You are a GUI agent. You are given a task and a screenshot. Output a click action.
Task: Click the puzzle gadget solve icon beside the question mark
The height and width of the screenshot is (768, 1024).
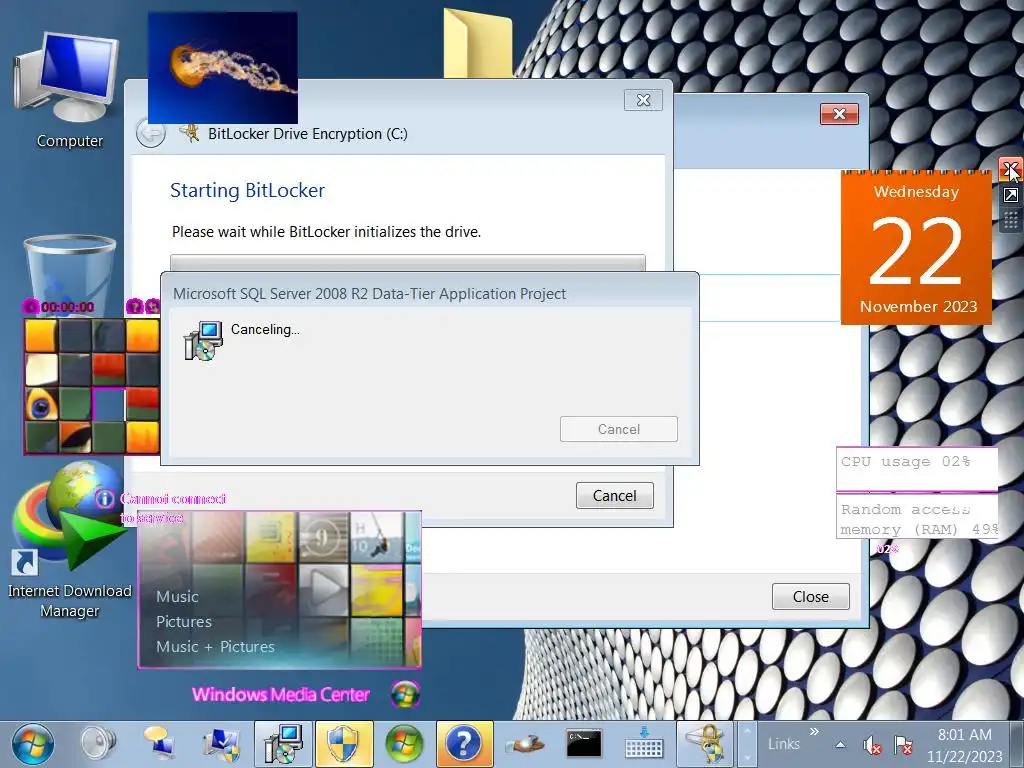152,306
